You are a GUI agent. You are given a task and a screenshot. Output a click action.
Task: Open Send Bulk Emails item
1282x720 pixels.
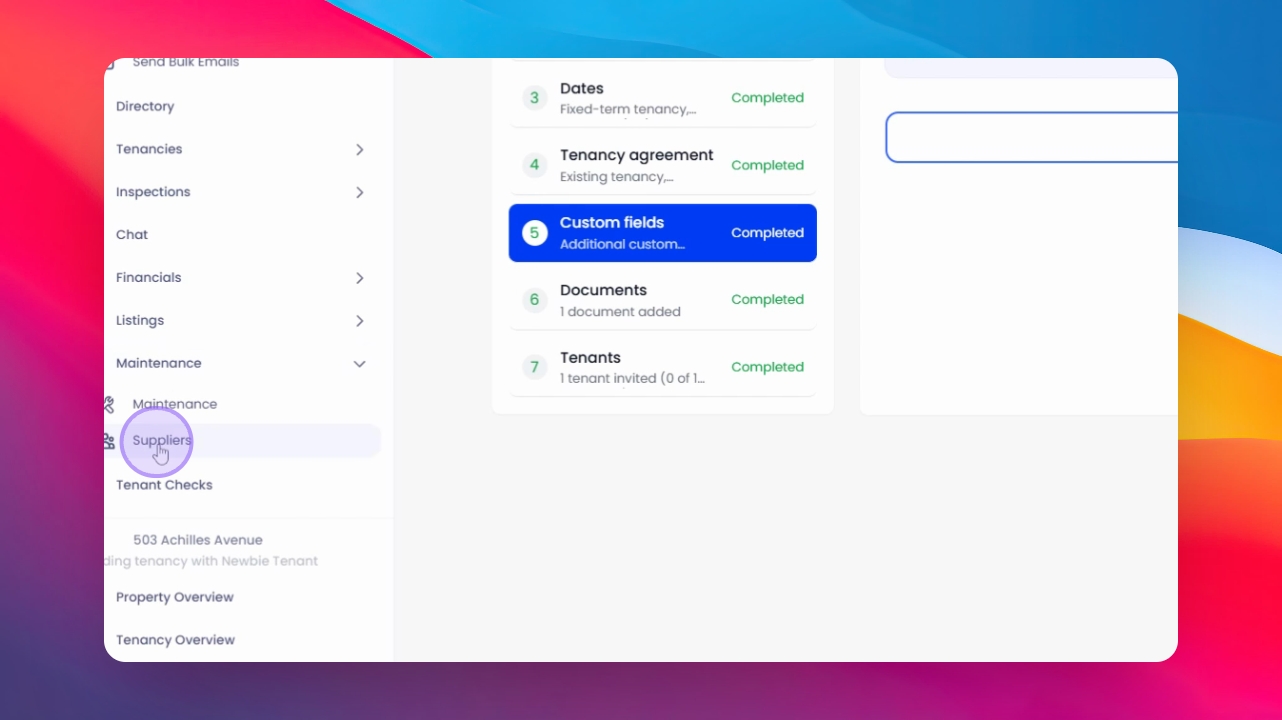click(186, 63)
